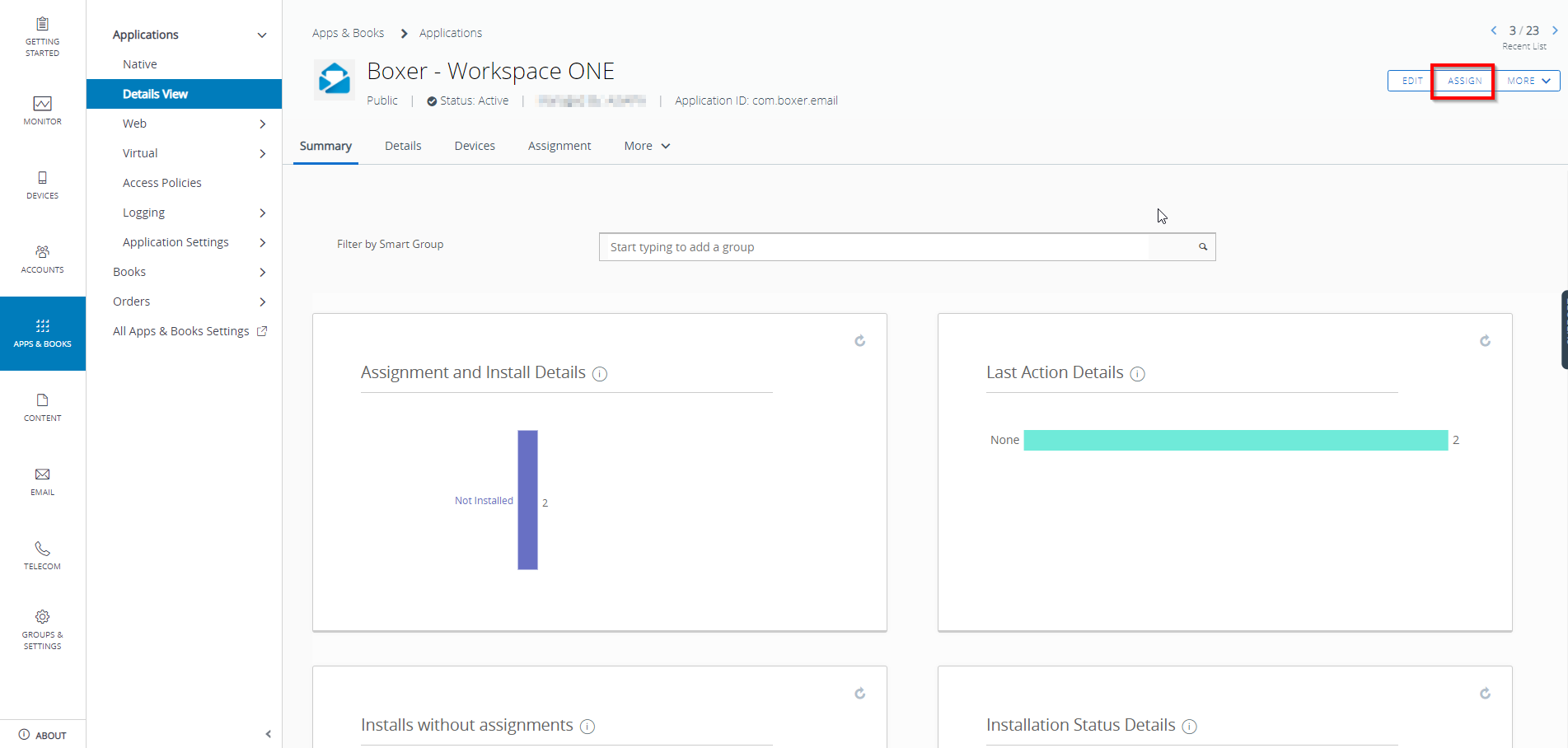Open the Accounts section

[42, 258]
